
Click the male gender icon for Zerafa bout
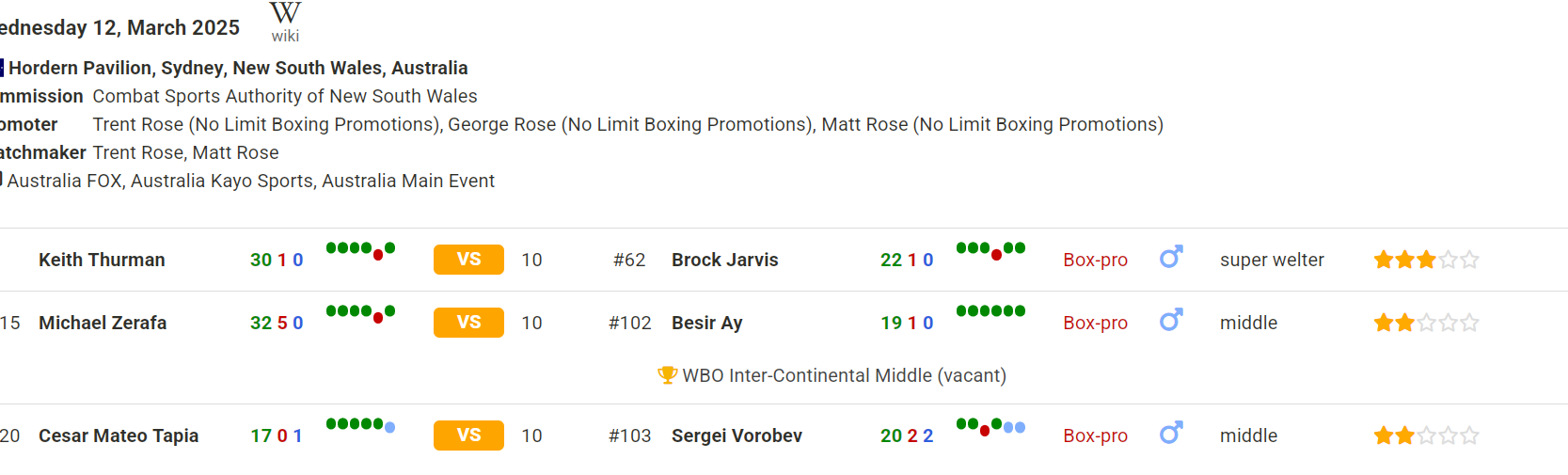[x=1170, y=320]
